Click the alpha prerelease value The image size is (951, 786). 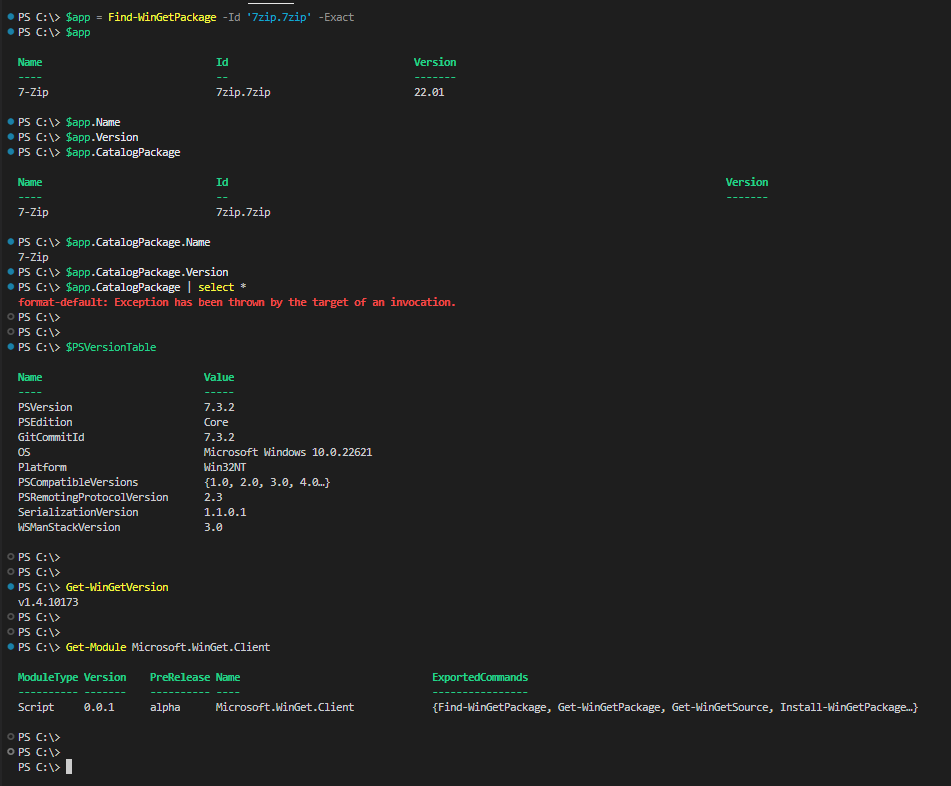(165, 707)
